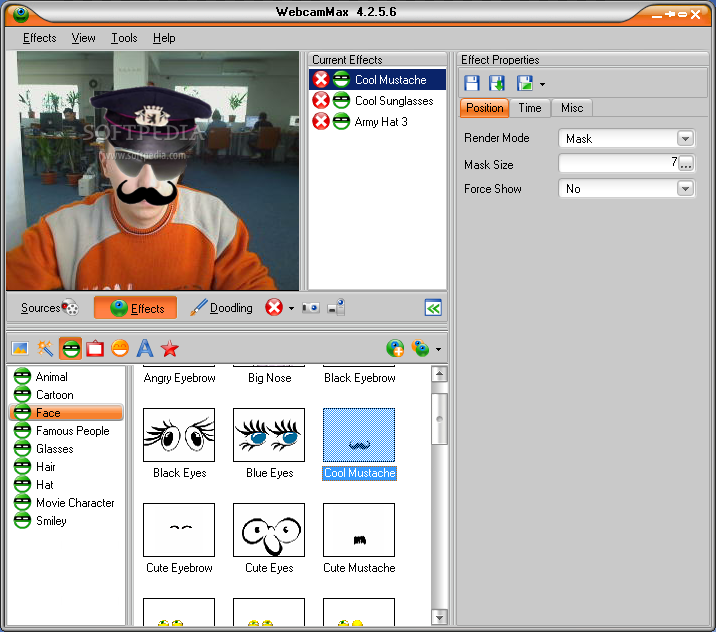Screen dimensions: 716x632
Task: Open the Tools menu
Action: tap(124, 38)
